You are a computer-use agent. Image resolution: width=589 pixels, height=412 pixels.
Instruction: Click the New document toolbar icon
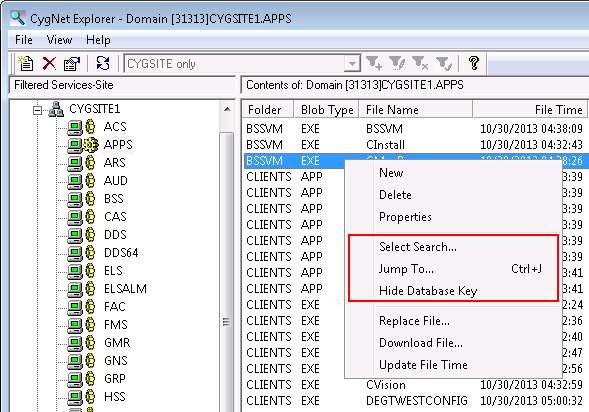point(26,63)
